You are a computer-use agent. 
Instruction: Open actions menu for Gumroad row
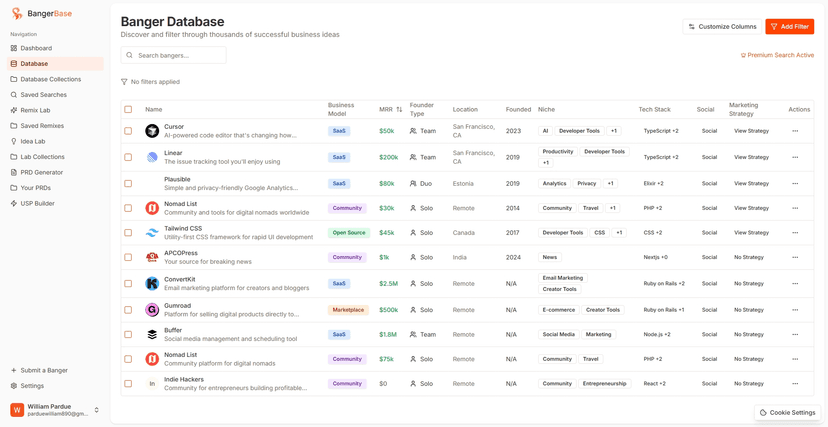pos(795,310)
